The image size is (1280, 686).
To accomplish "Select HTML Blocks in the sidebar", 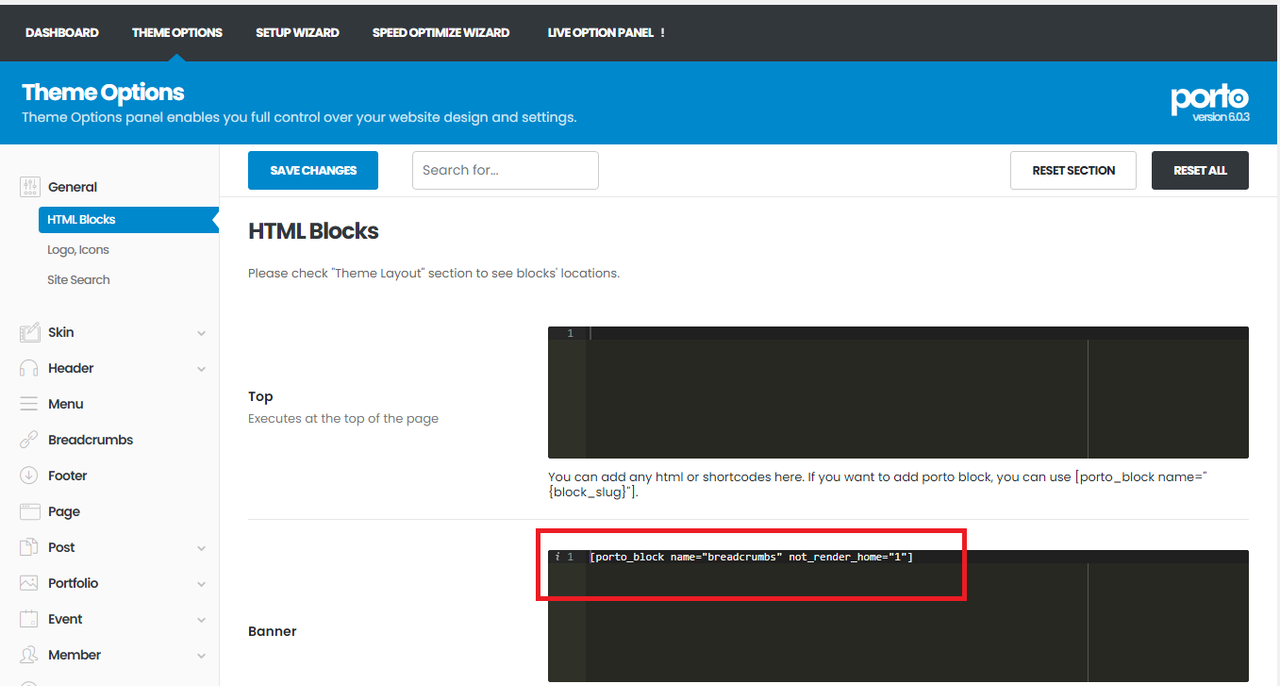I will point(128,219).
